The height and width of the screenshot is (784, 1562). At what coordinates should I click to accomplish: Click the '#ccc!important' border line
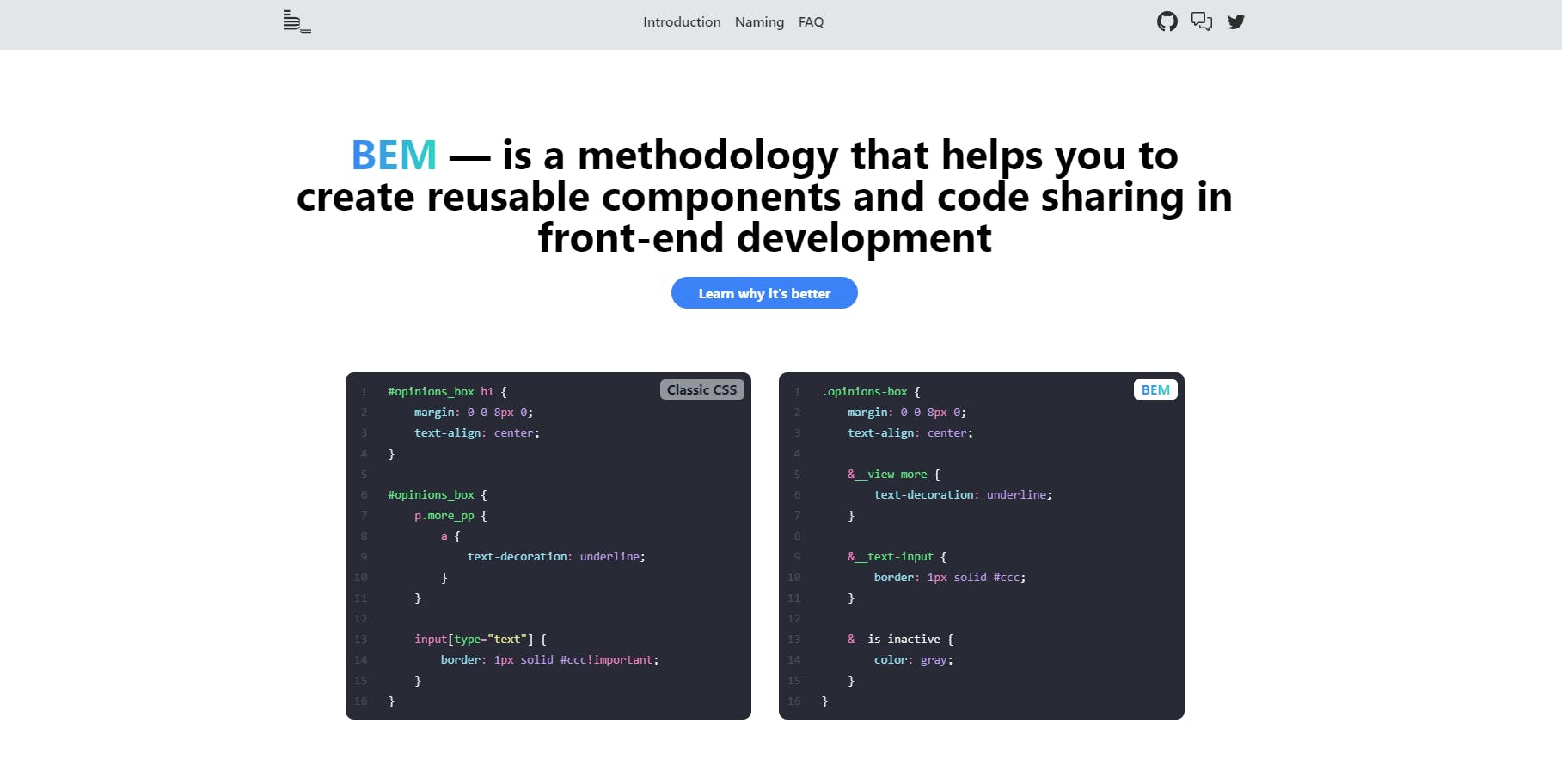[549, 660]
